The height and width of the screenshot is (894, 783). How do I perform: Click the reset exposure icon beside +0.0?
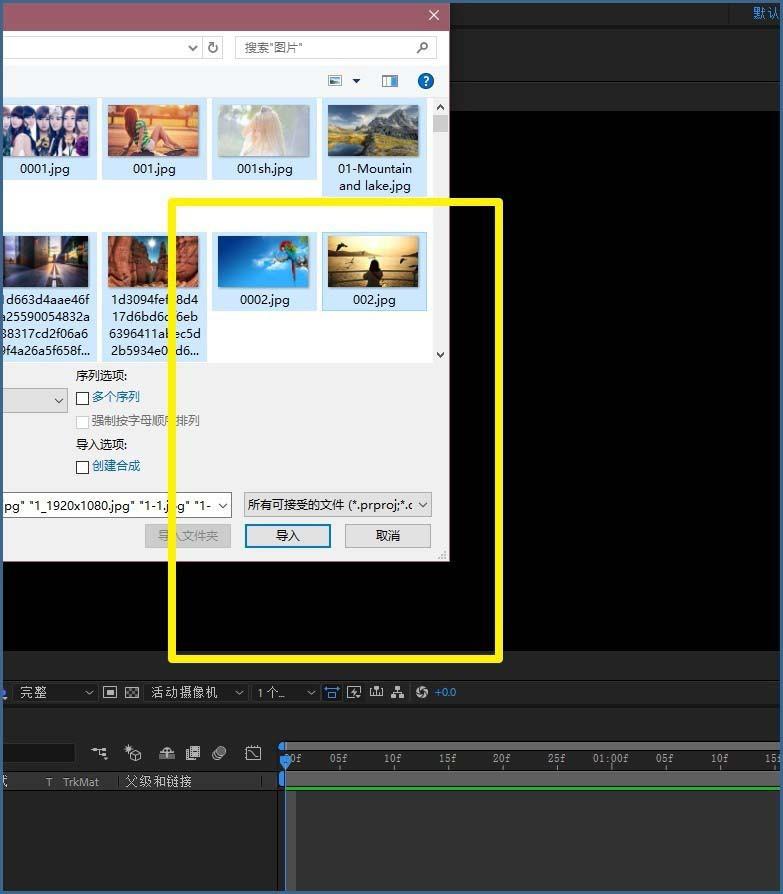422,692
